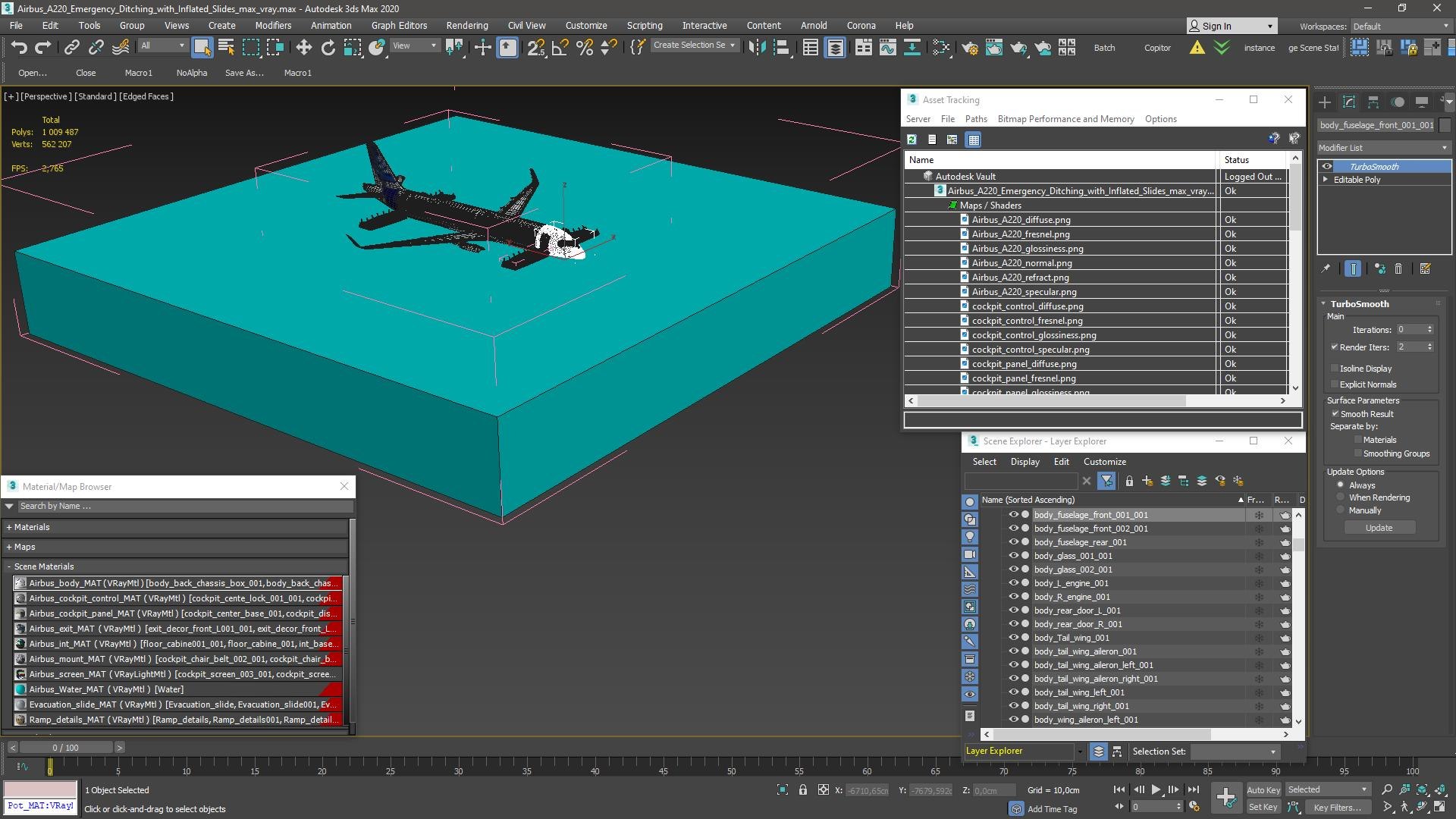
Task: Select the Select and Link tool
Action: tap(71, 48)
